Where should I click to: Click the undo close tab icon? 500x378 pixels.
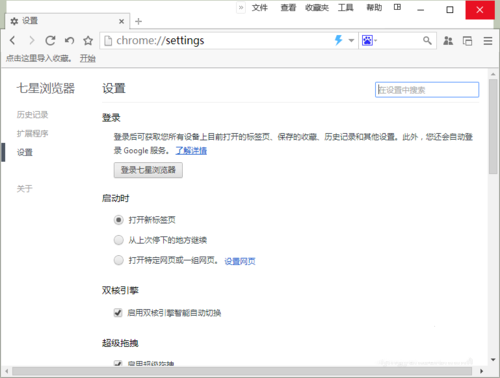click(69, 41)
